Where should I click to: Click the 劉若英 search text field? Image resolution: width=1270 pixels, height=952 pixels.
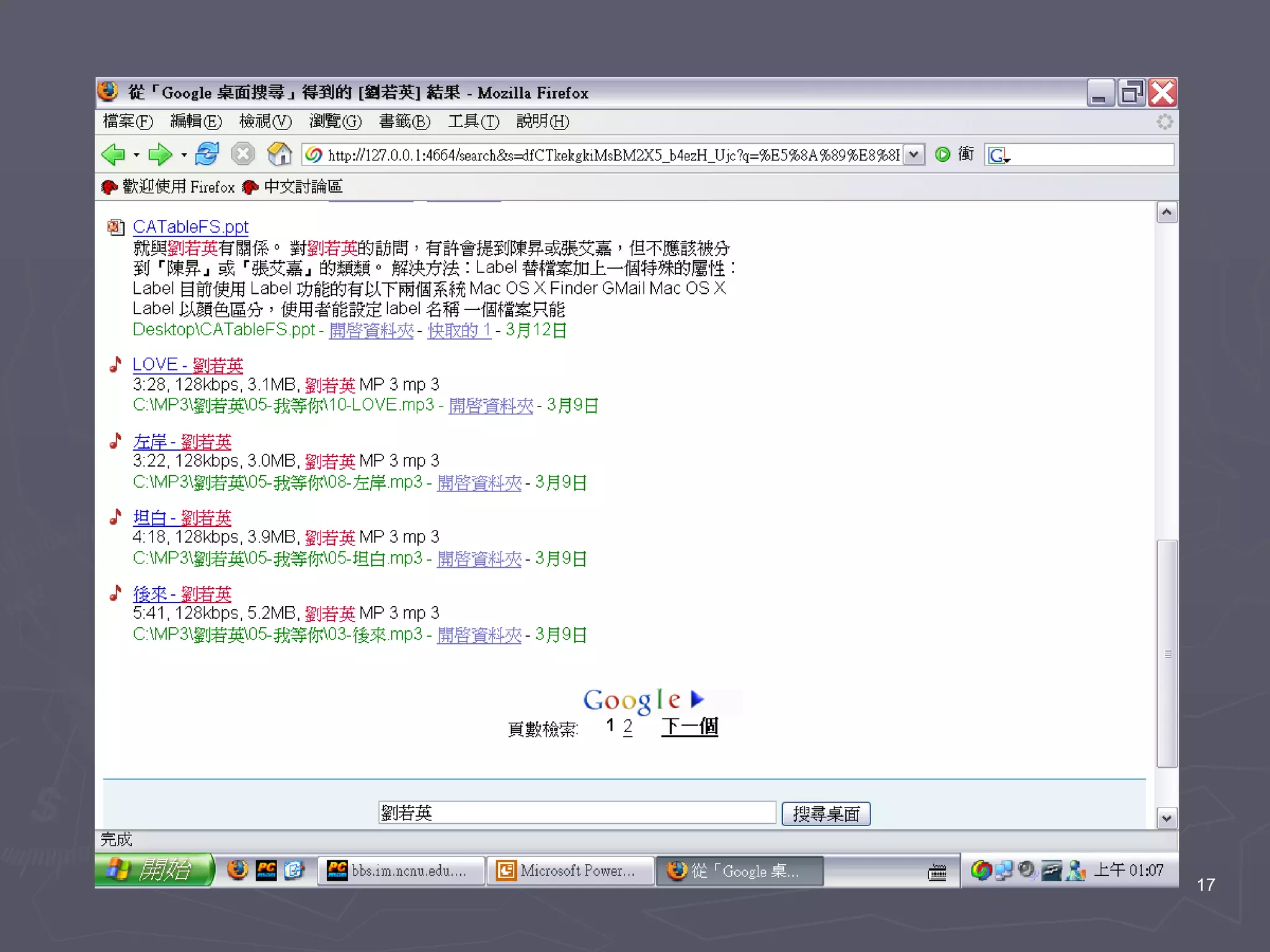(x=577, y=813)
